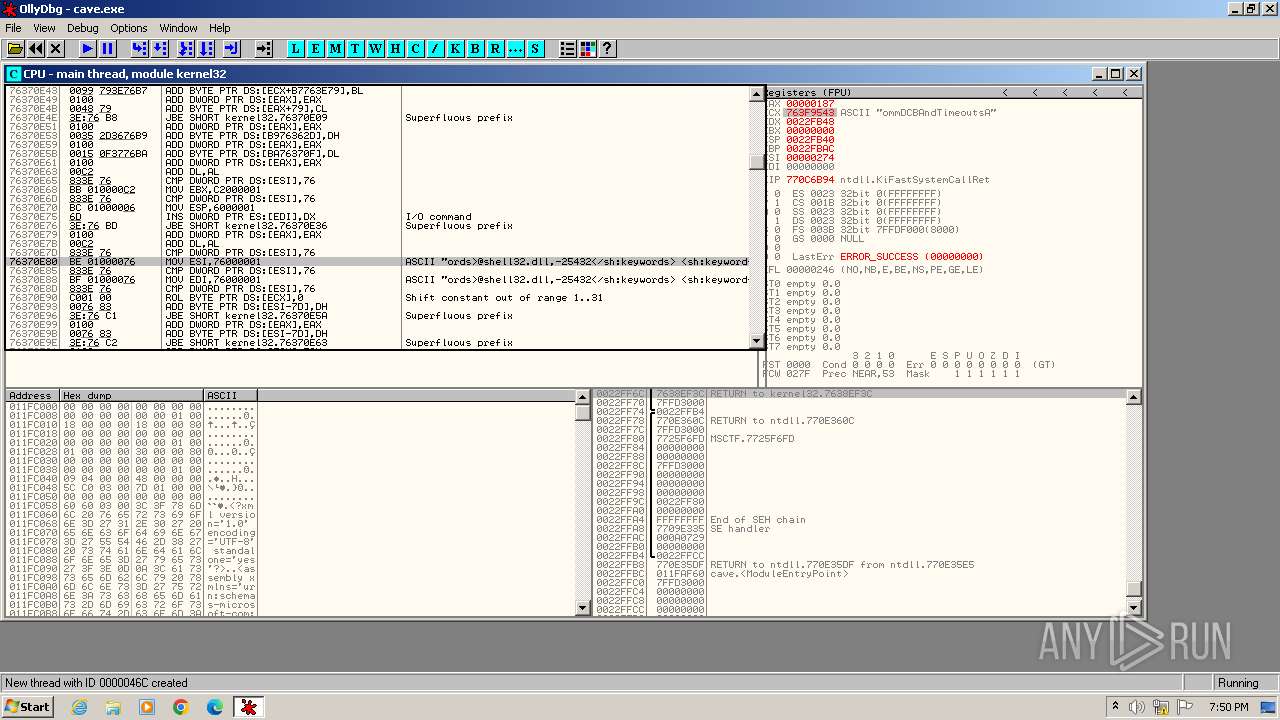This screenshot has width=1280, height=720.
Task: Show Log window via L button
Action: [295, 48]
